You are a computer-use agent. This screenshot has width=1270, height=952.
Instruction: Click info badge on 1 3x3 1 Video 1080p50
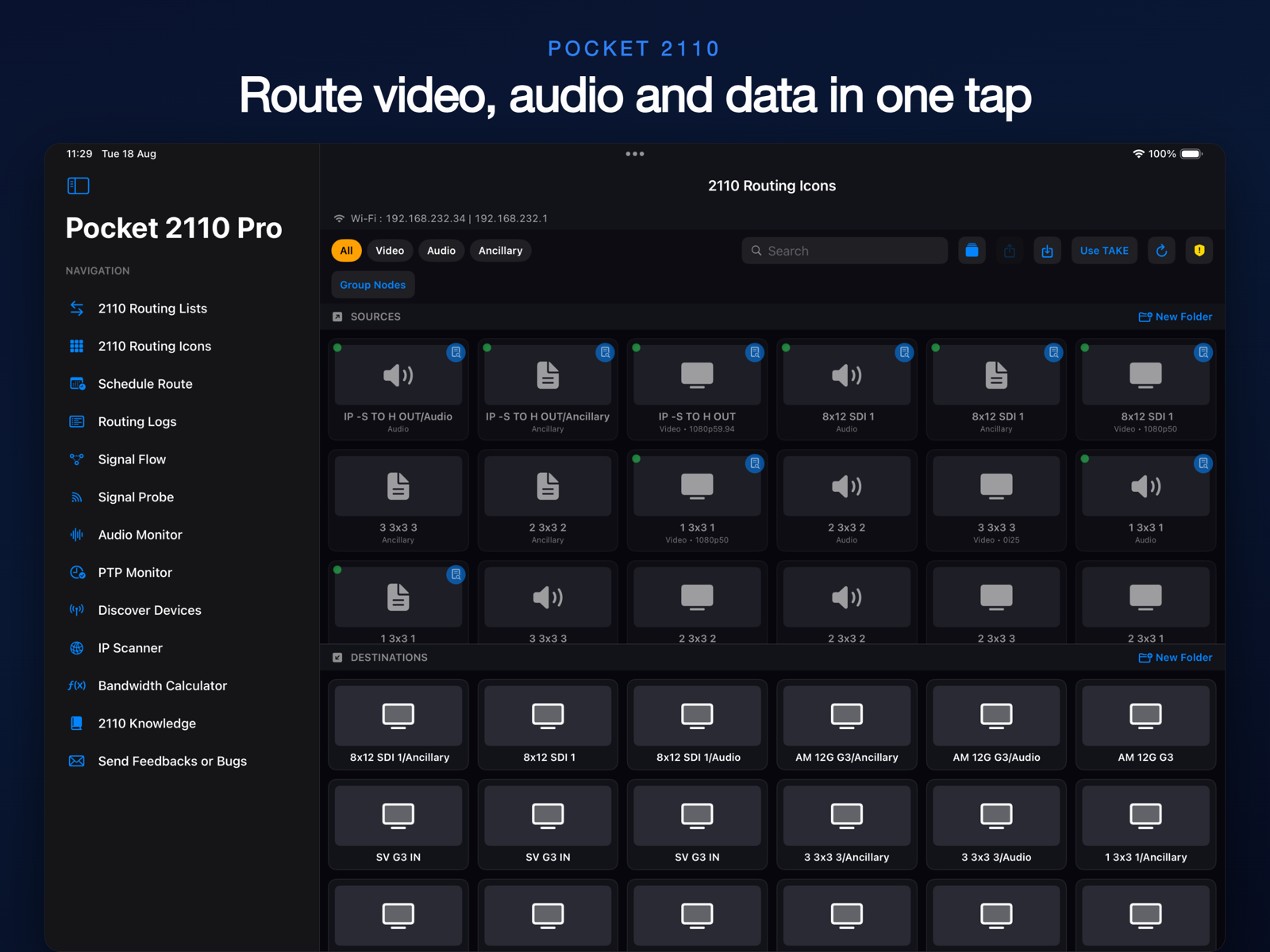pyautogui.click(x=755, y=463)
